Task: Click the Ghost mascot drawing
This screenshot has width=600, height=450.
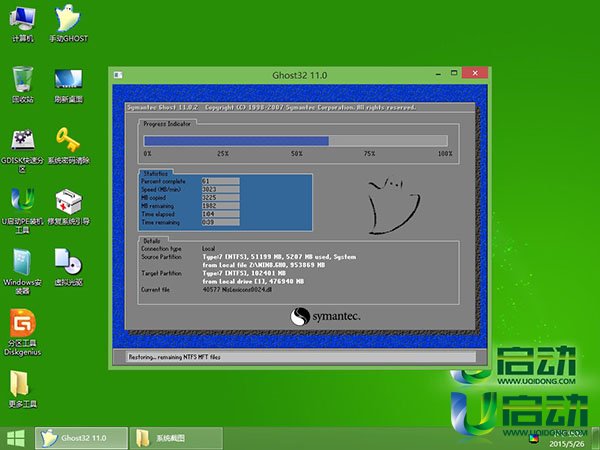Action: point(393,206)
